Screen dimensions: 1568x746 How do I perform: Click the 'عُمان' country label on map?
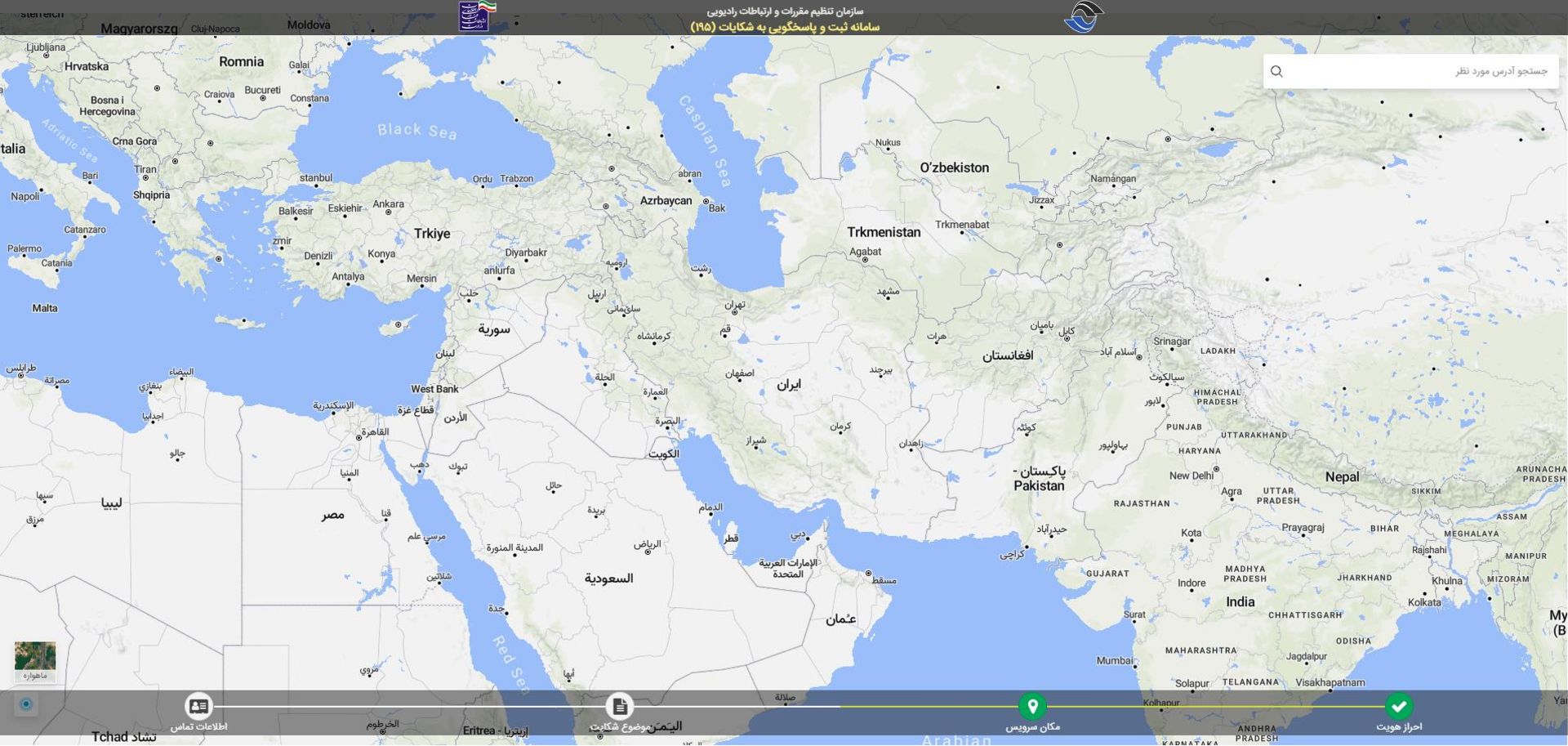pyautogui.click(x=840, y=619)
